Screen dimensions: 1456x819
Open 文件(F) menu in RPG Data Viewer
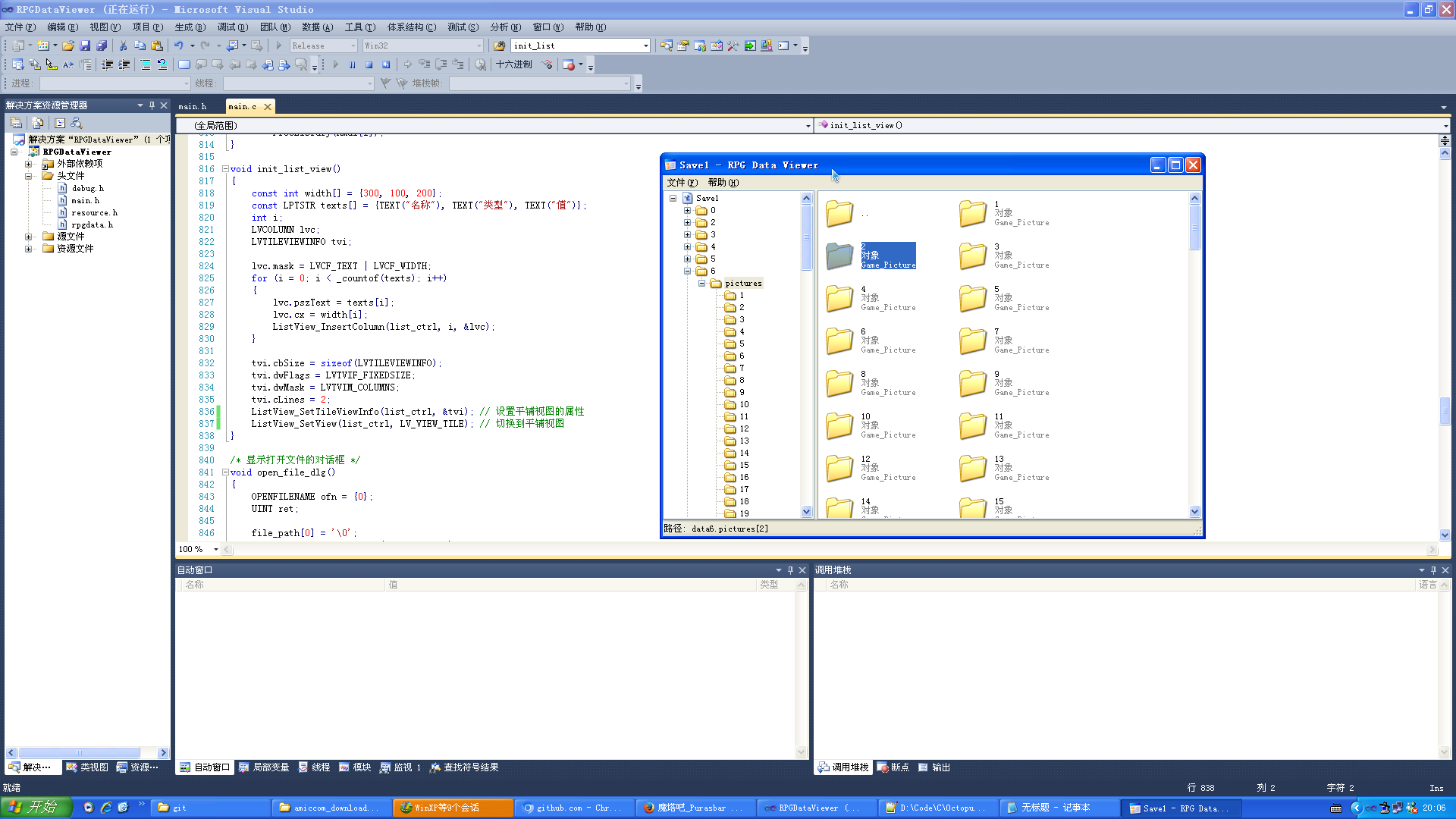click(x=682, y=183)
